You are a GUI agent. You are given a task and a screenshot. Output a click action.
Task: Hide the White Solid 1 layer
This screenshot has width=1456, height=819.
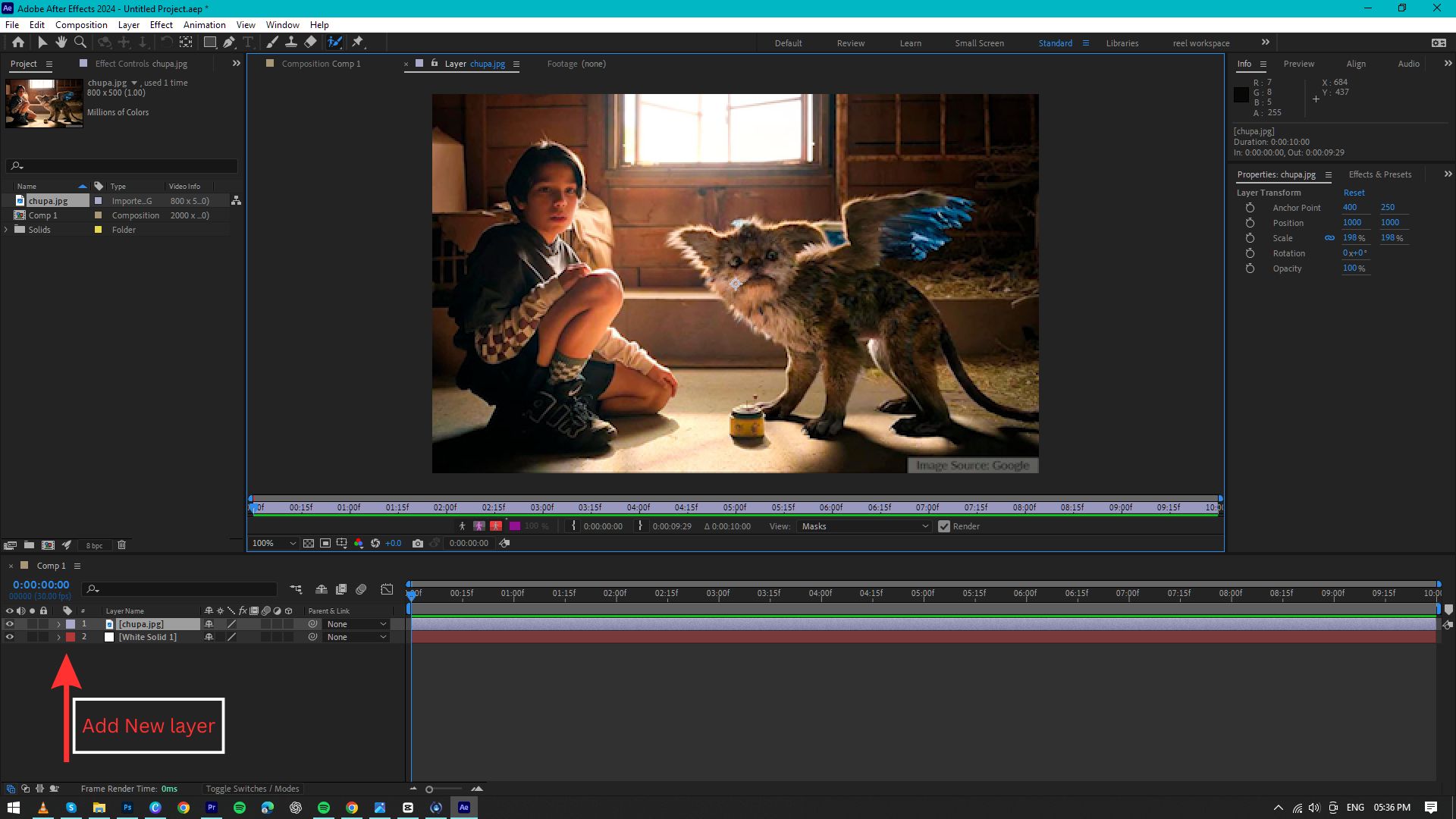pos(10,637)
